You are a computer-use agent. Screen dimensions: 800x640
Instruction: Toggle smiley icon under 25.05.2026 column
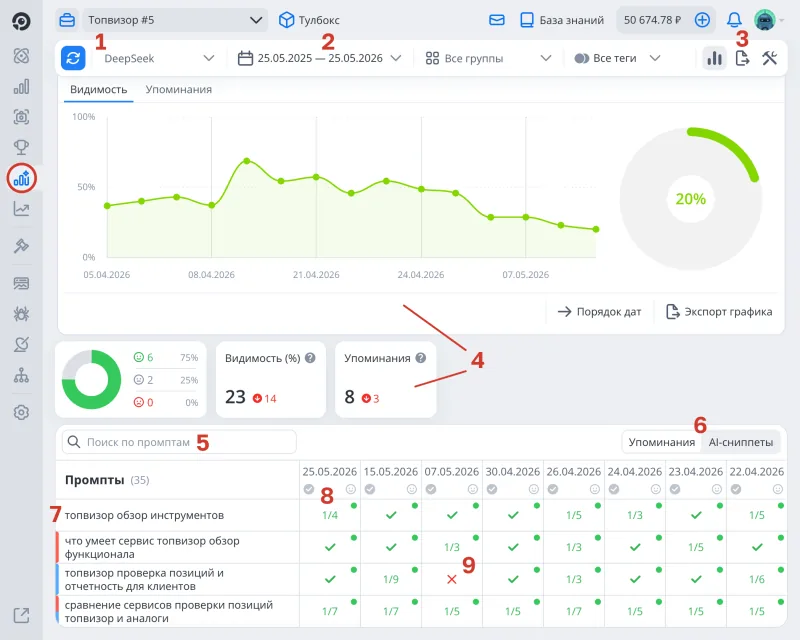tap(351, 489)
